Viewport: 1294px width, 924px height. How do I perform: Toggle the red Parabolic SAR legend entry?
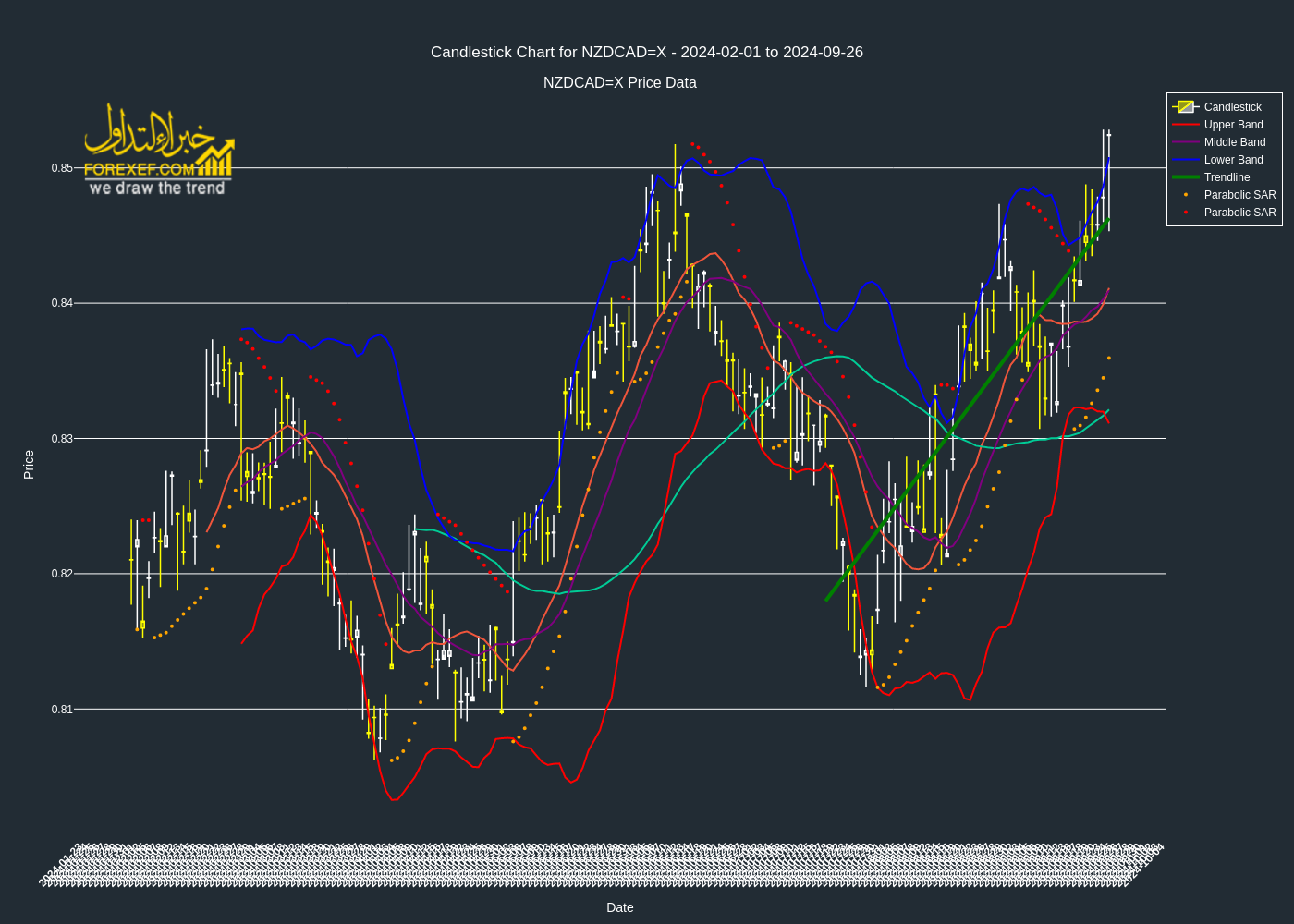[1225, 213]
